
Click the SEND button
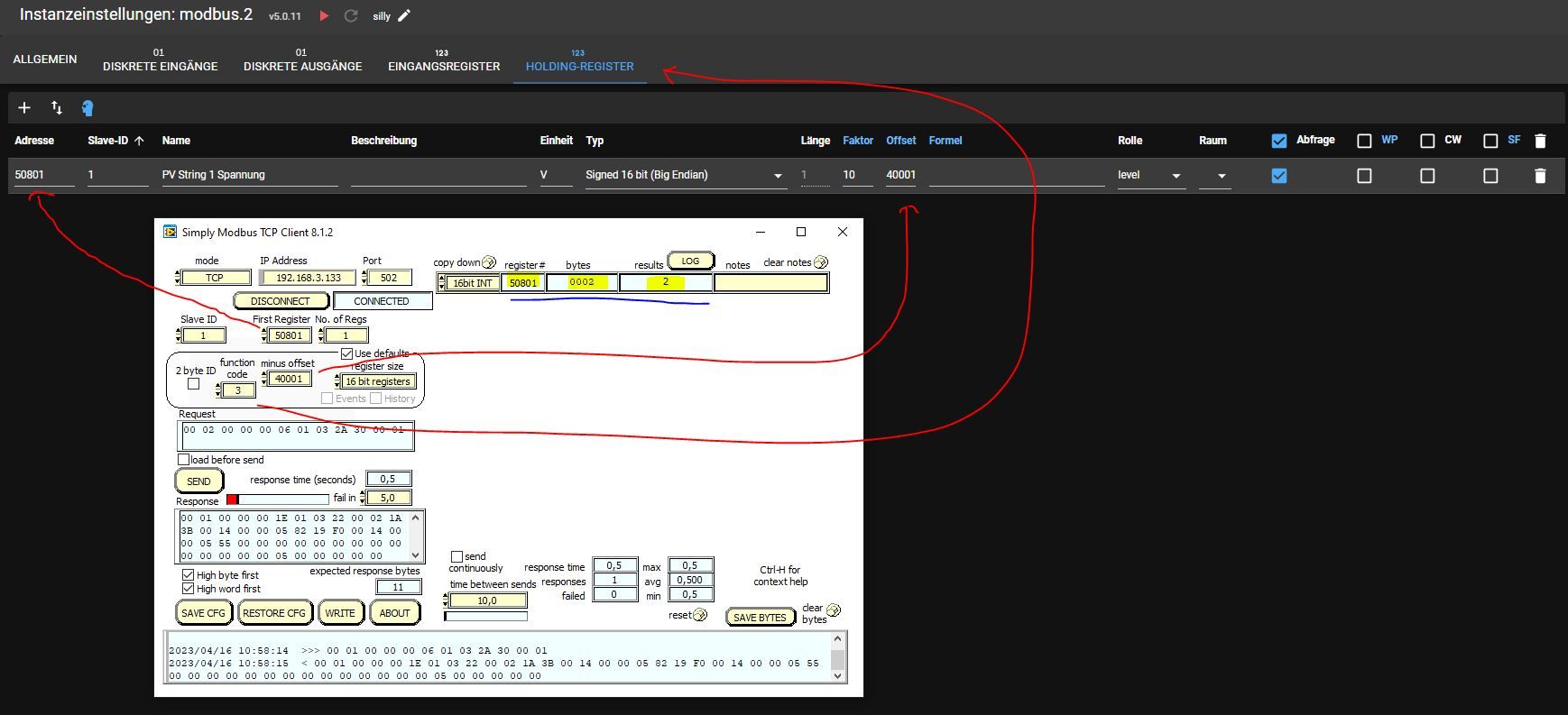[x=198, y=481]
